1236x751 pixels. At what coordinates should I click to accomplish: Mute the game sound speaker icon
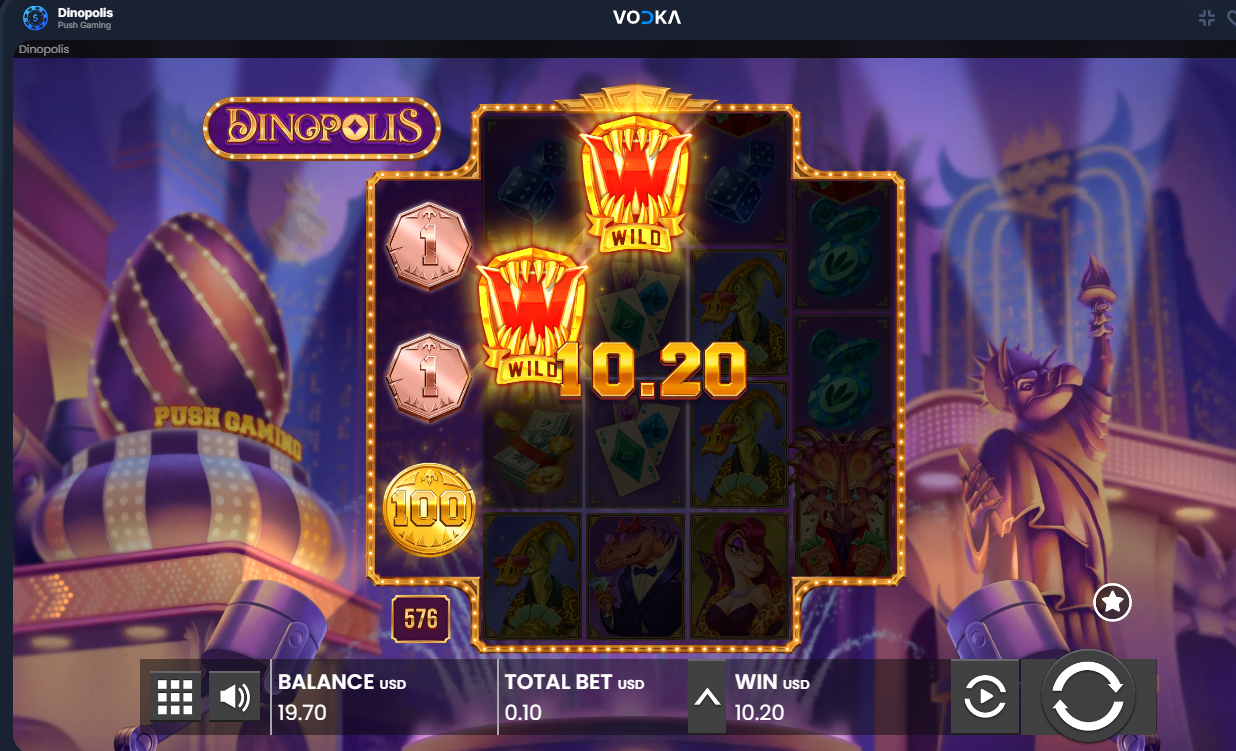coord(235,696)
